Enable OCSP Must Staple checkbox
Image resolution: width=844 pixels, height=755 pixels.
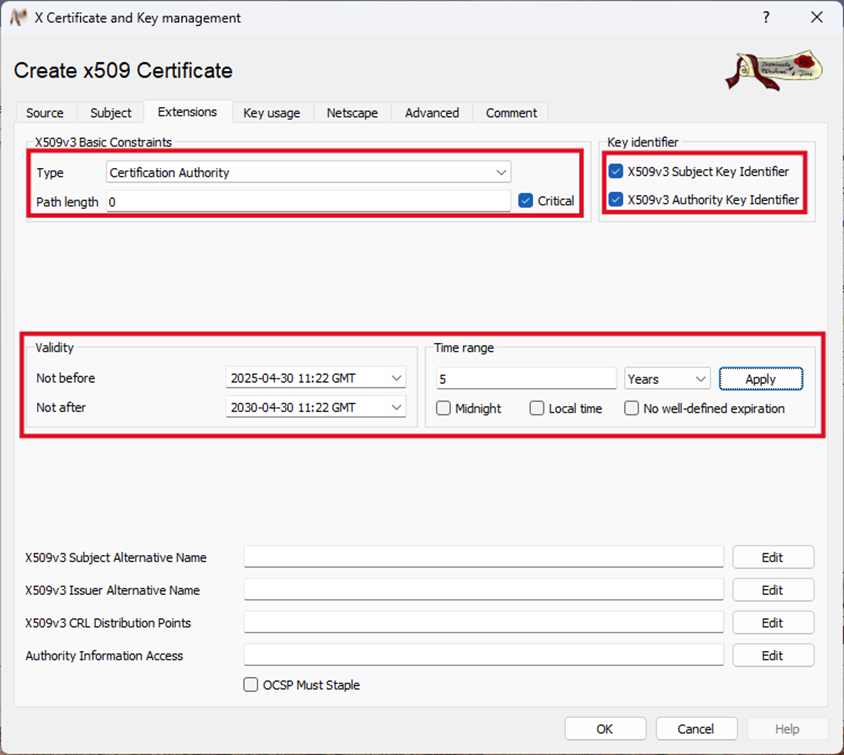[251, 685]
